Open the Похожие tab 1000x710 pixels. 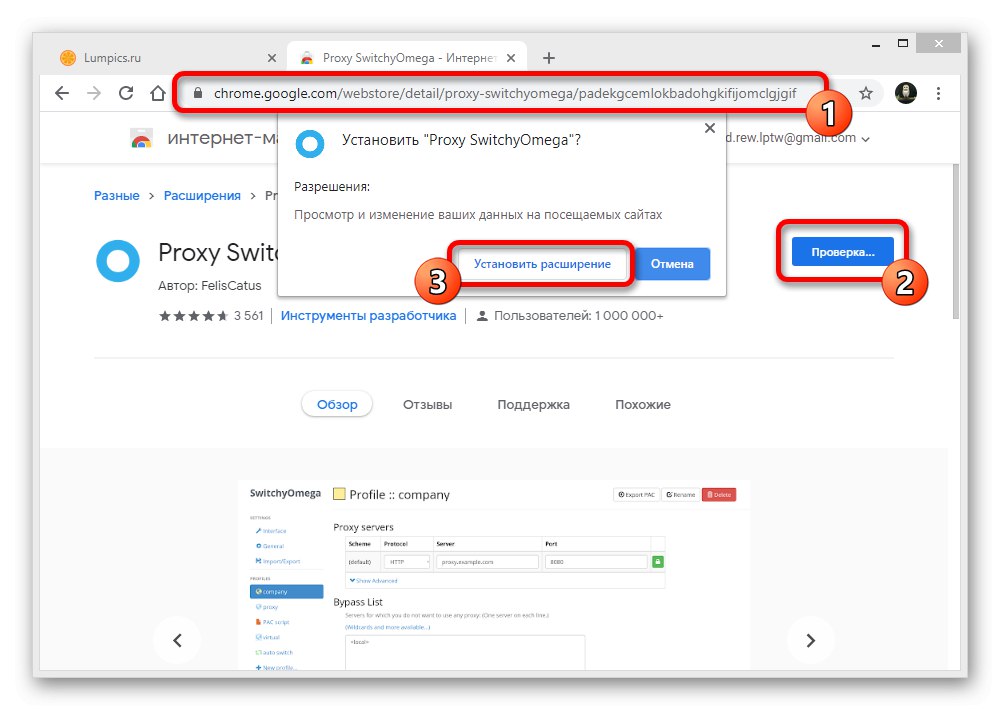pos(643,404)
